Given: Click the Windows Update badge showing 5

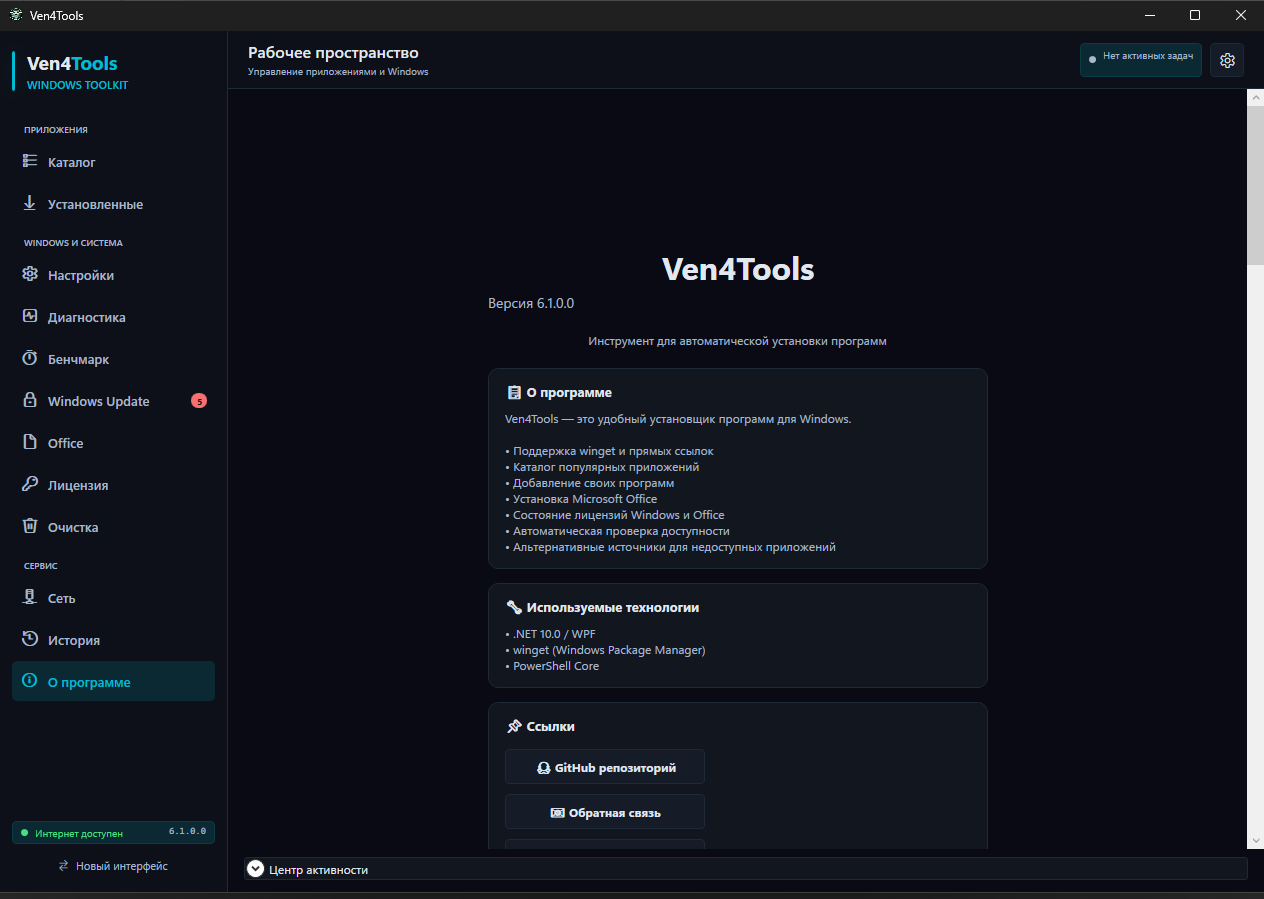Looking at the screenshot, I should (199, 401).
